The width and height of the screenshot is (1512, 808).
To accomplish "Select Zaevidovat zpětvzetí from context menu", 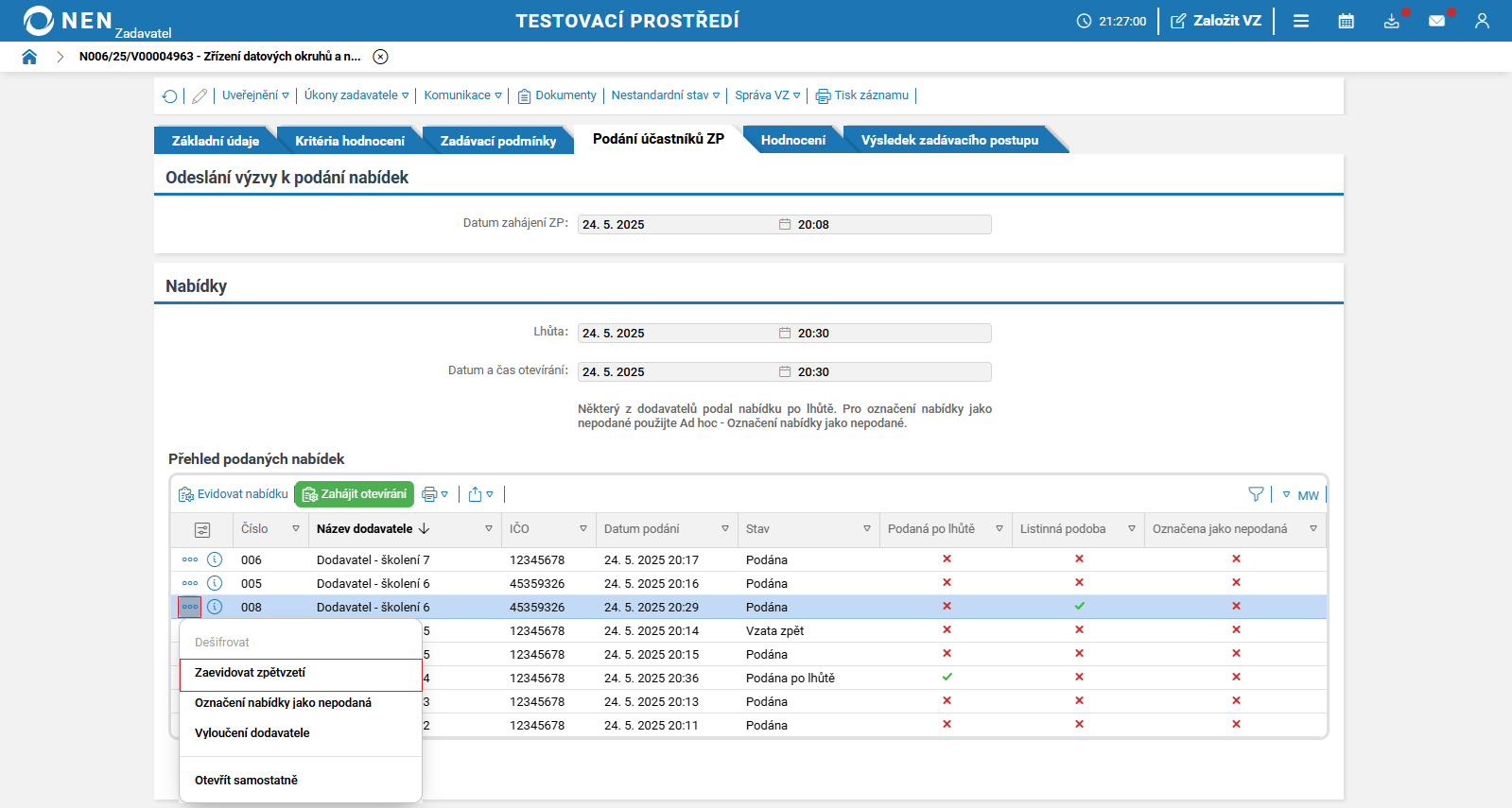I will (x=251, y=673).
